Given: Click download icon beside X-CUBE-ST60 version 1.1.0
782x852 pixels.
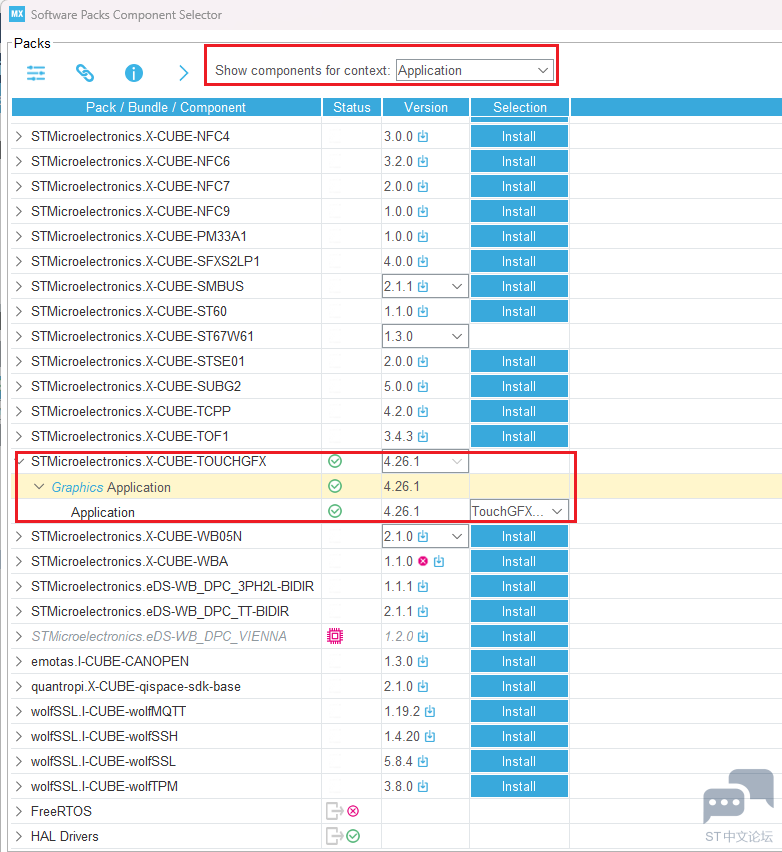Looking at the screenshot, I should click(423, 311).
